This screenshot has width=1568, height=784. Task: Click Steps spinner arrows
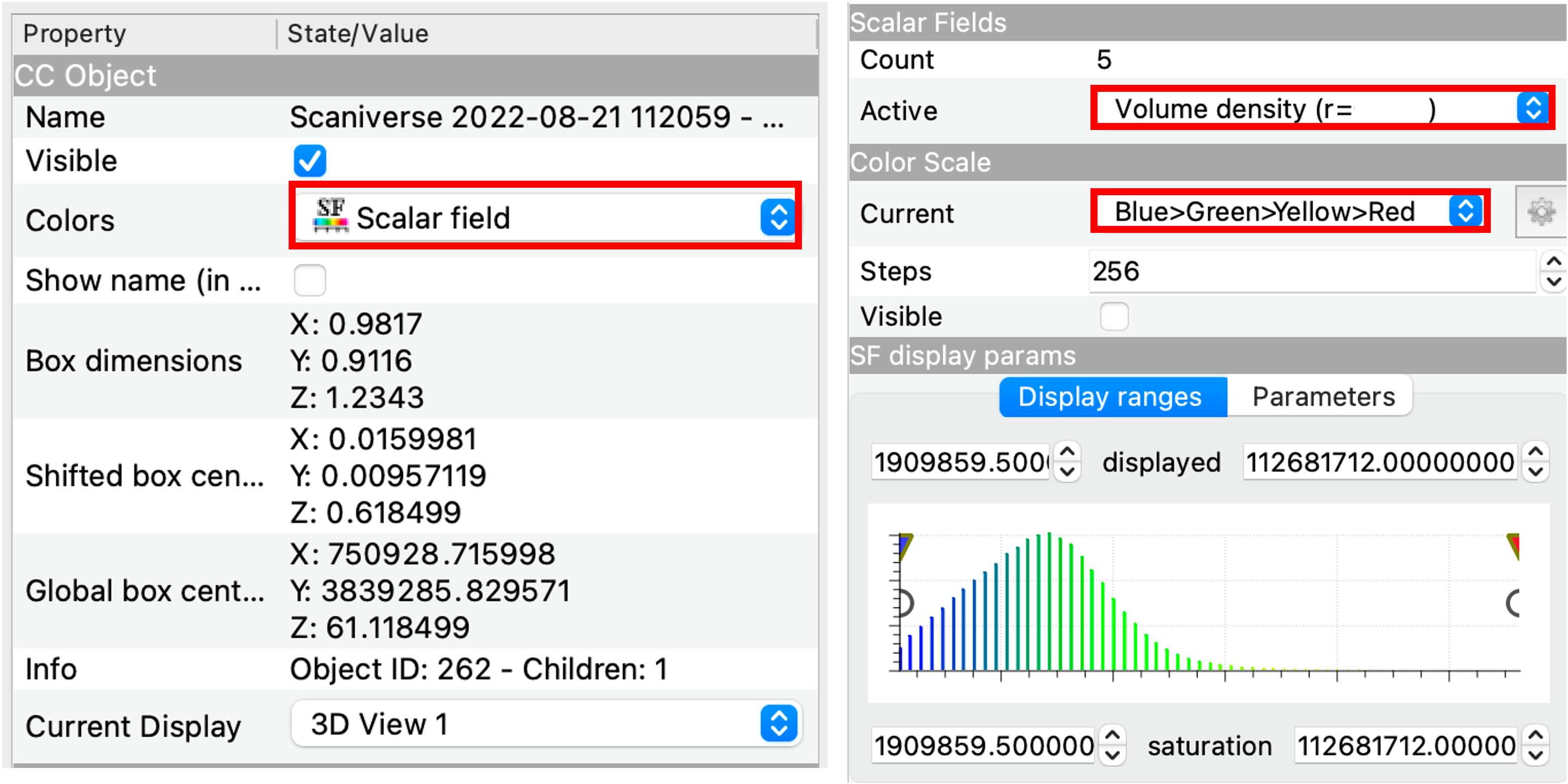[1553, 272]
